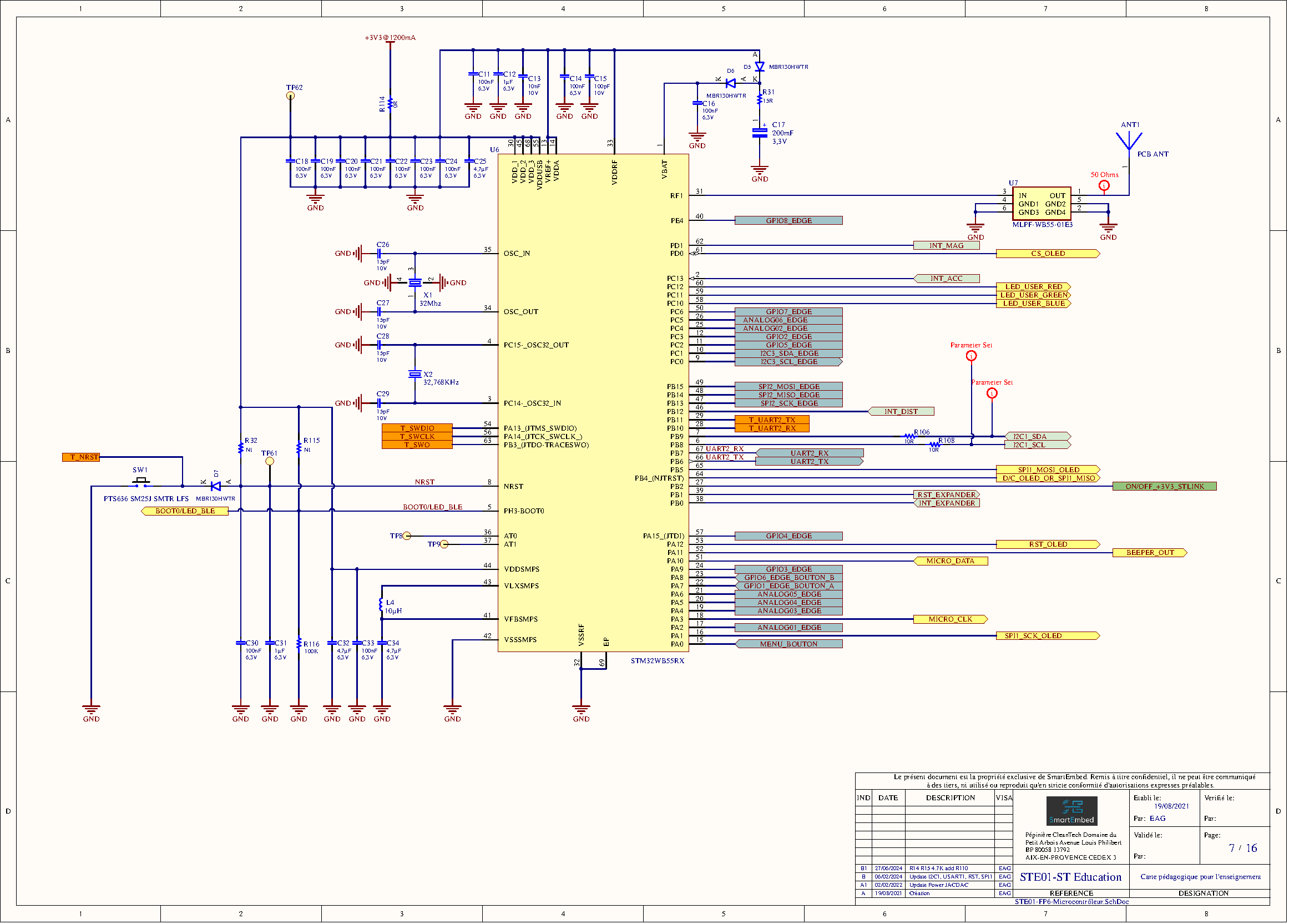The image size is (1289, 924).
Task: Select test point TP62 circle
Action: point(291,95)
